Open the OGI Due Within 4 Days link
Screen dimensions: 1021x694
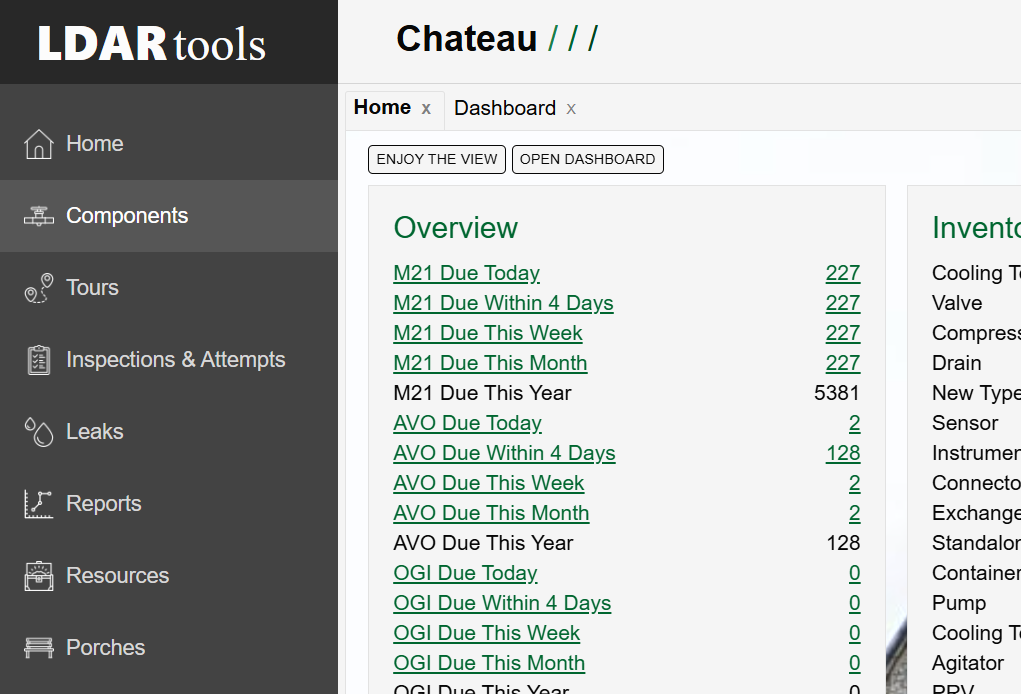pyautogui.click(x=502, y=603)
